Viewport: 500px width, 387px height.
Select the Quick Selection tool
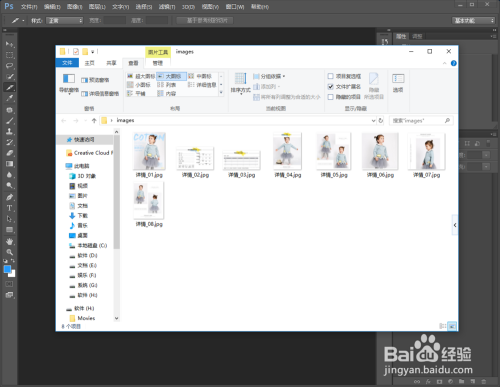[9, 77]
